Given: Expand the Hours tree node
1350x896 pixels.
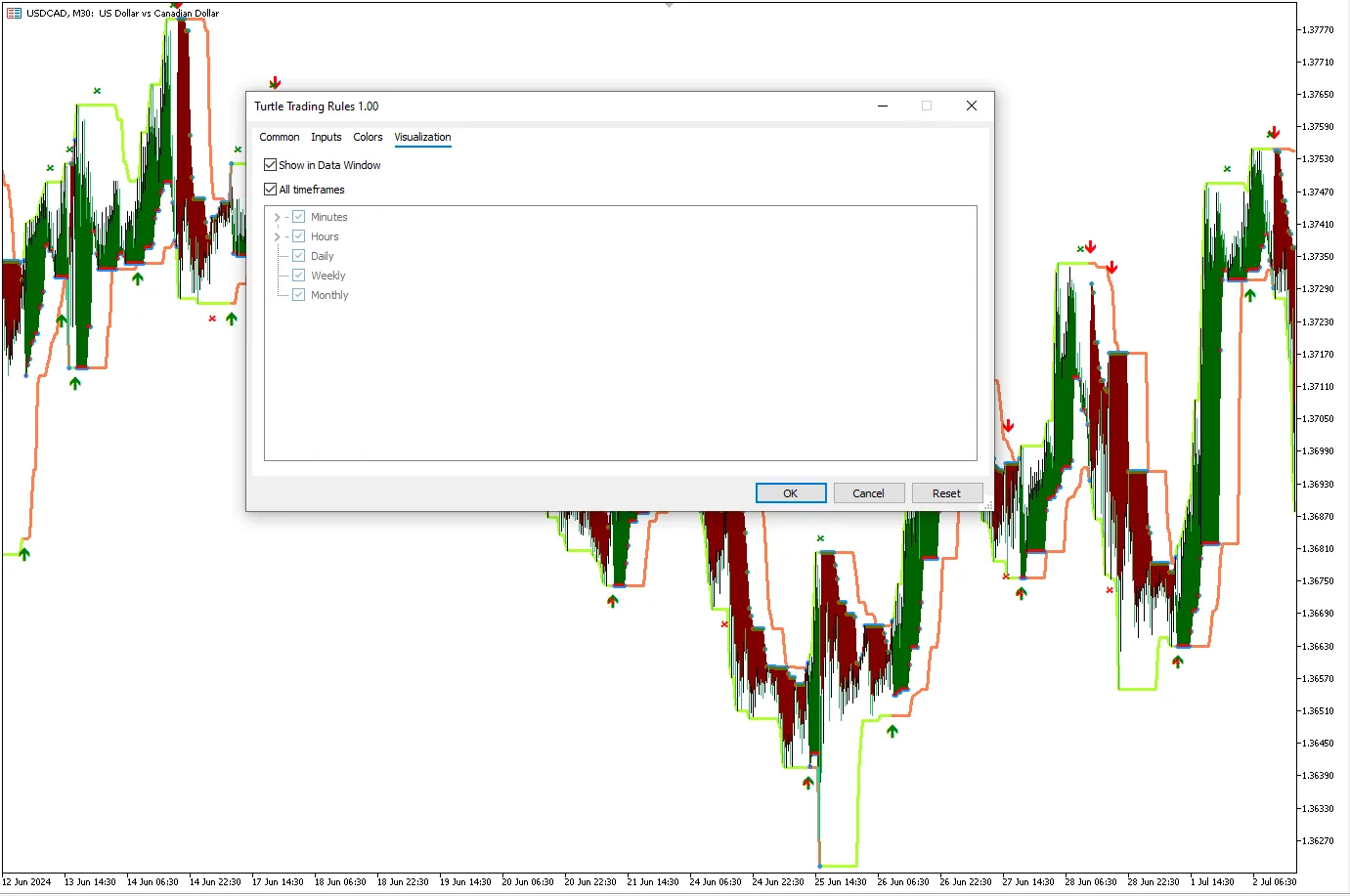Looking at the screenshot, I should point(278,236).
